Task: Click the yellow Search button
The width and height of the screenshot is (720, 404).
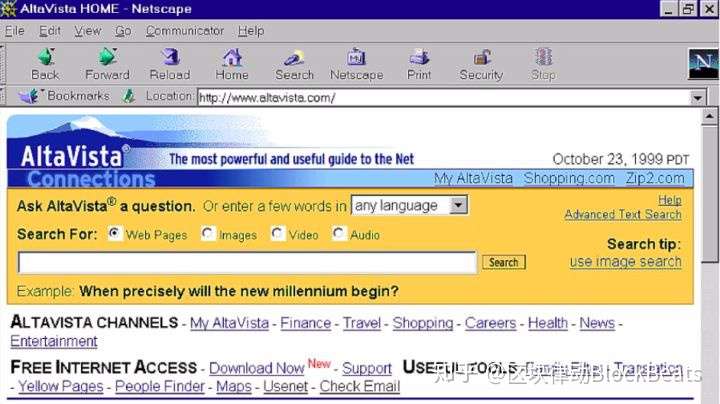Action: 504,262
